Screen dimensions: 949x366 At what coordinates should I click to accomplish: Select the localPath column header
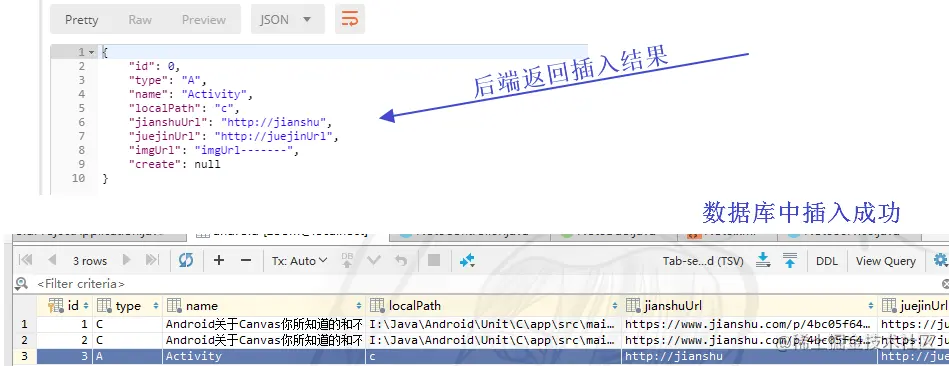pos(494,306)
